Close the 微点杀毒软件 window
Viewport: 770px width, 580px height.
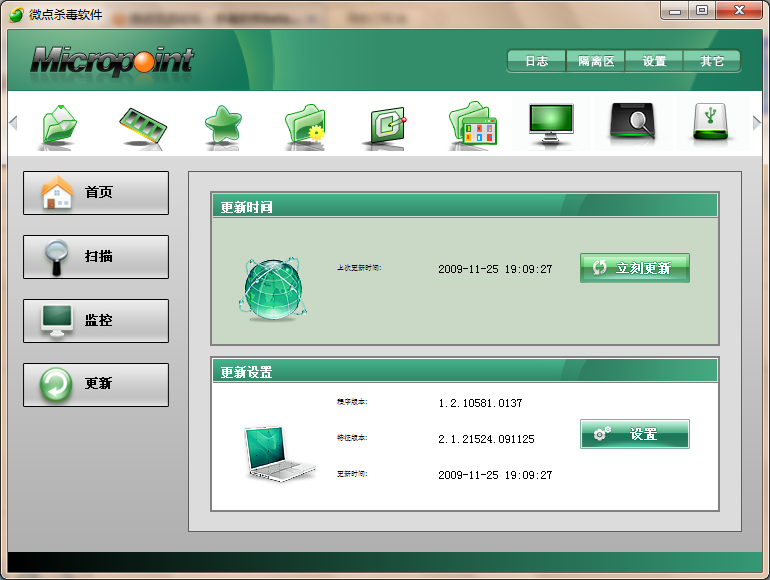coord(739,11)
